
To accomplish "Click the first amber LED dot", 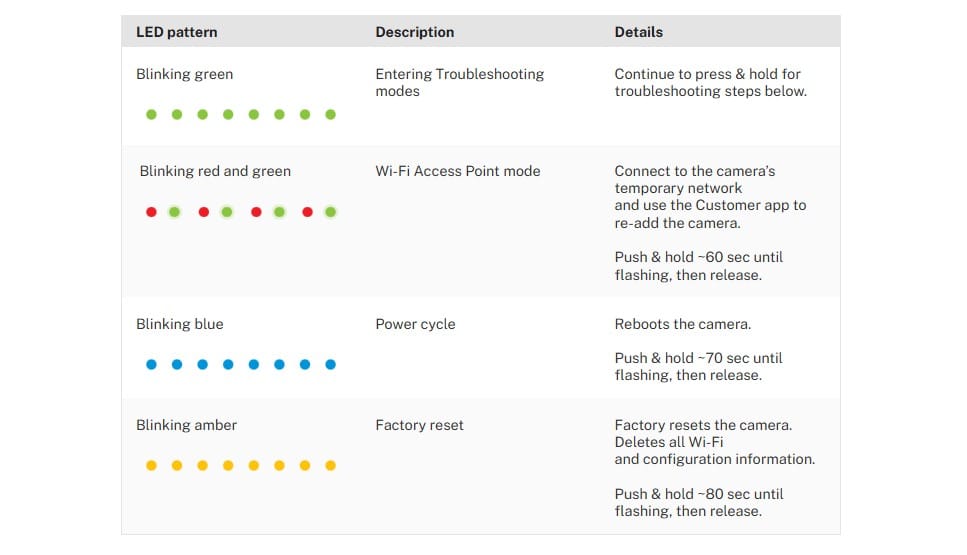I will pos(151,466).
